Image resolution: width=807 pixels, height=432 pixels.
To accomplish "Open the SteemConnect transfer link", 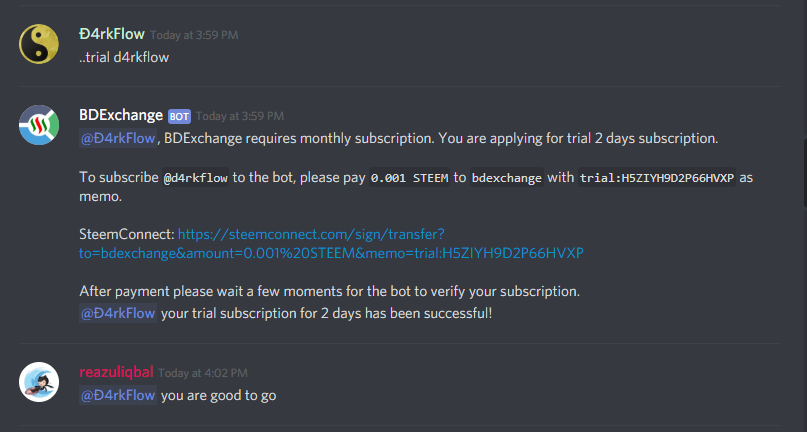I will coord(331,244).
